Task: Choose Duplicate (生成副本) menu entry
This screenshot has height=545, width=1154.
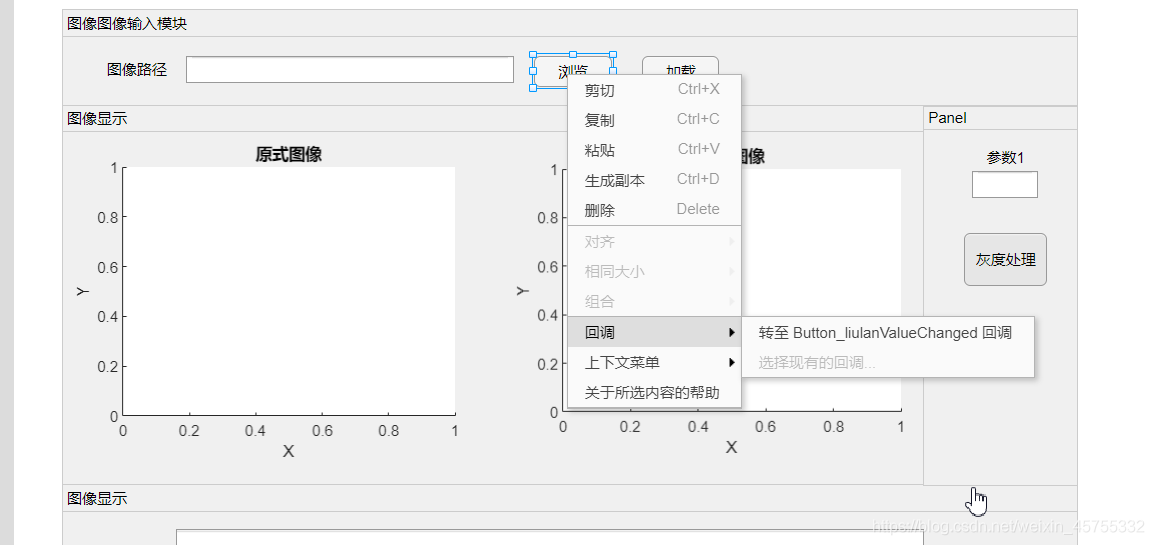Action: 654,180
